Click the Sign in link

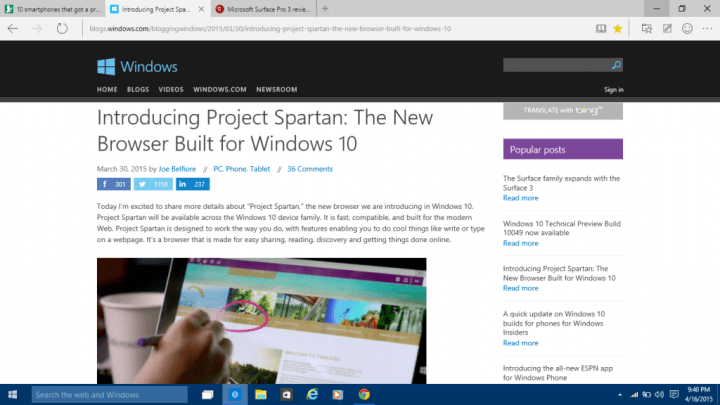click(x=613, y=90)
